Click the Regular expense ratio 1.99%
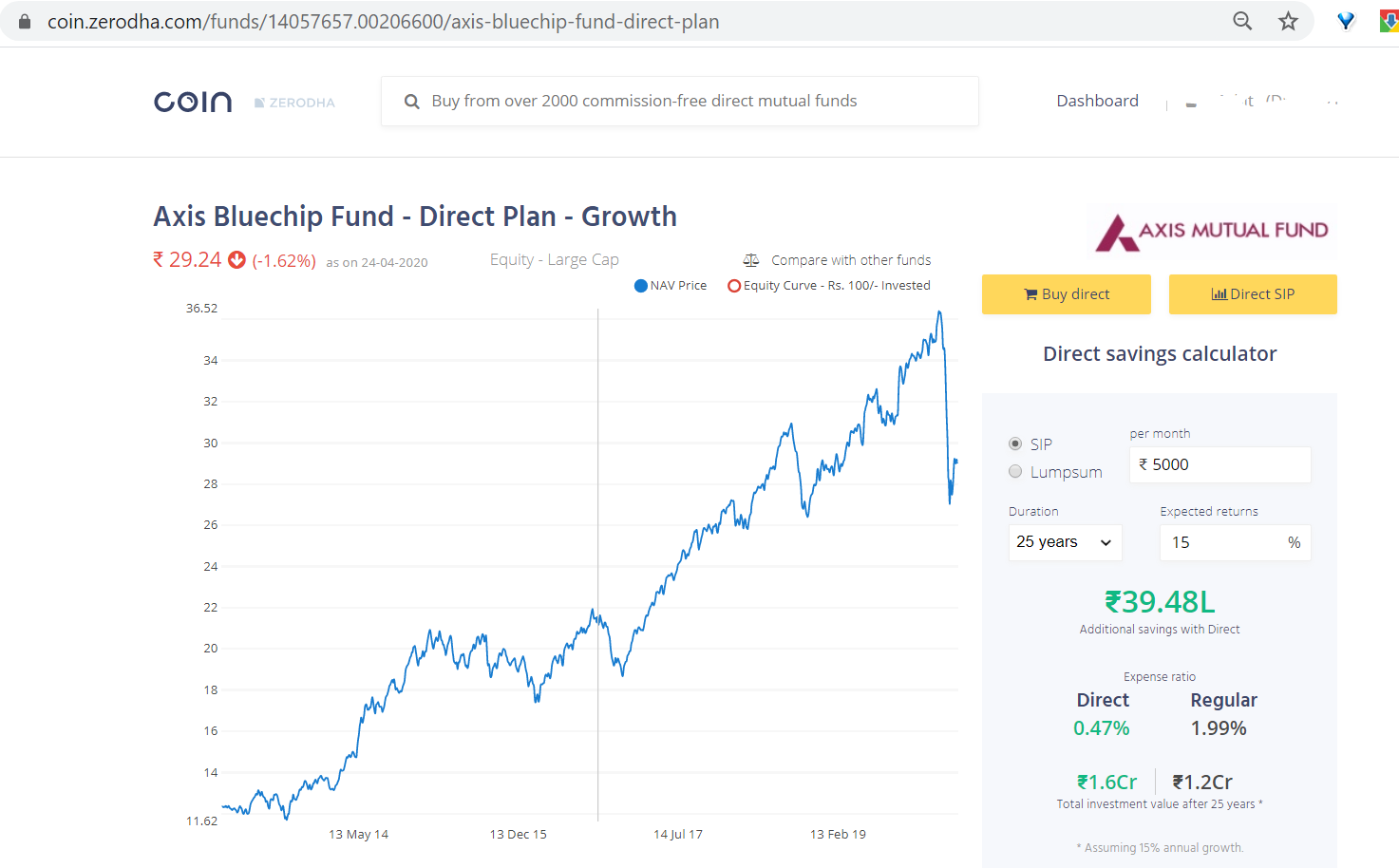 pyautogui.click(x=1219, y=728)
